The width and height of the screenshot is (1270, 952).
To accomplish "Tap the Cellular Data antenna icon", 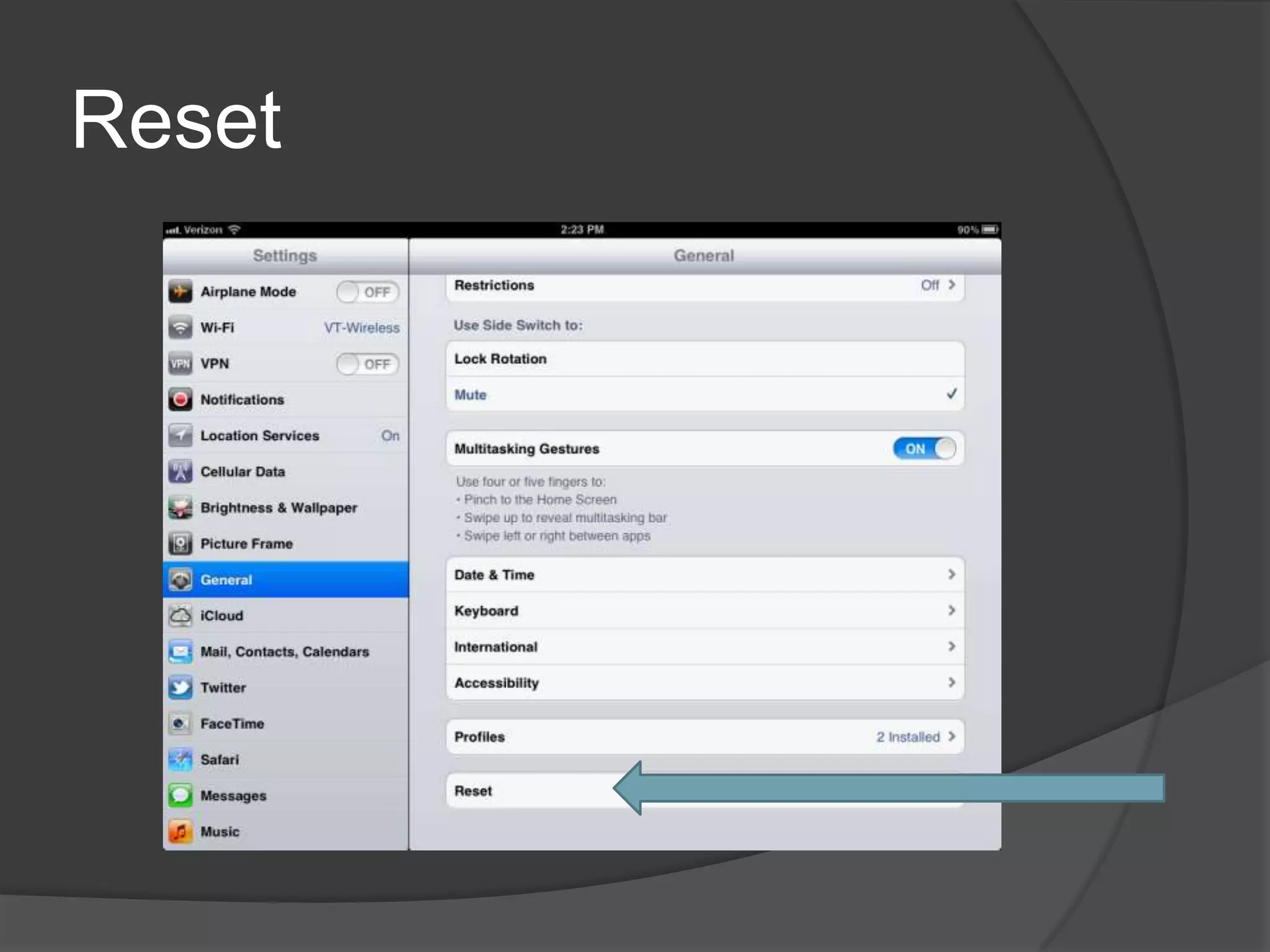I will pos(180,472).
